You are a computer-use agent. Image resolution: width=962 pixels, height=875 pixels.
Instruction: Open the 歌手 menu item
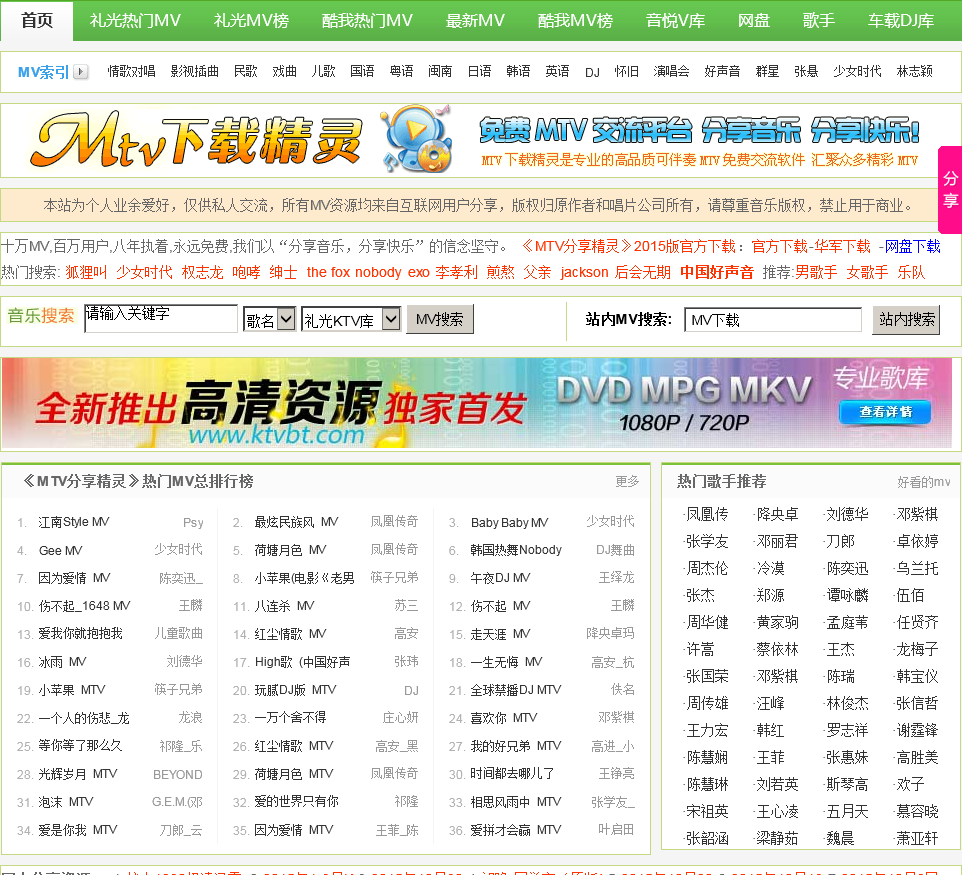click(x=818, y=20)
